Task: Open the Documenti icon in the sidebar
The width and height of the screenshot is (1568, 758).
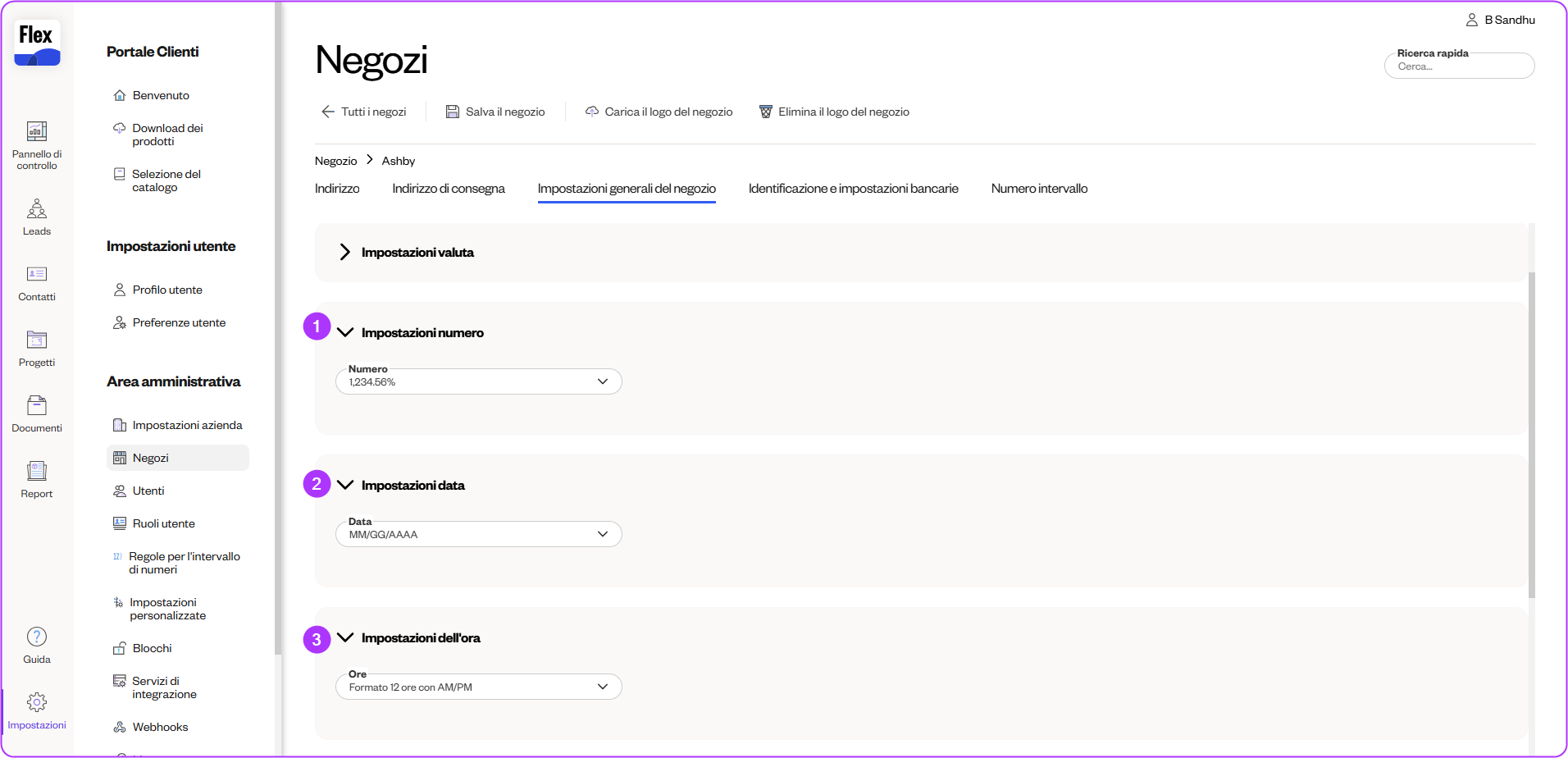Action: 37,406
